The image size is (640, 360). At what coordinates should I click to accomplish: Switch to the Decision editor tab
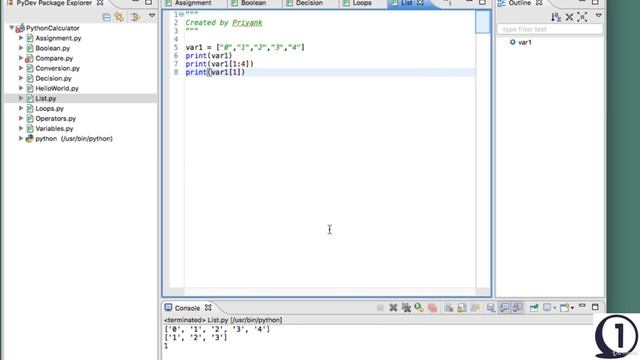coord(309,3)
